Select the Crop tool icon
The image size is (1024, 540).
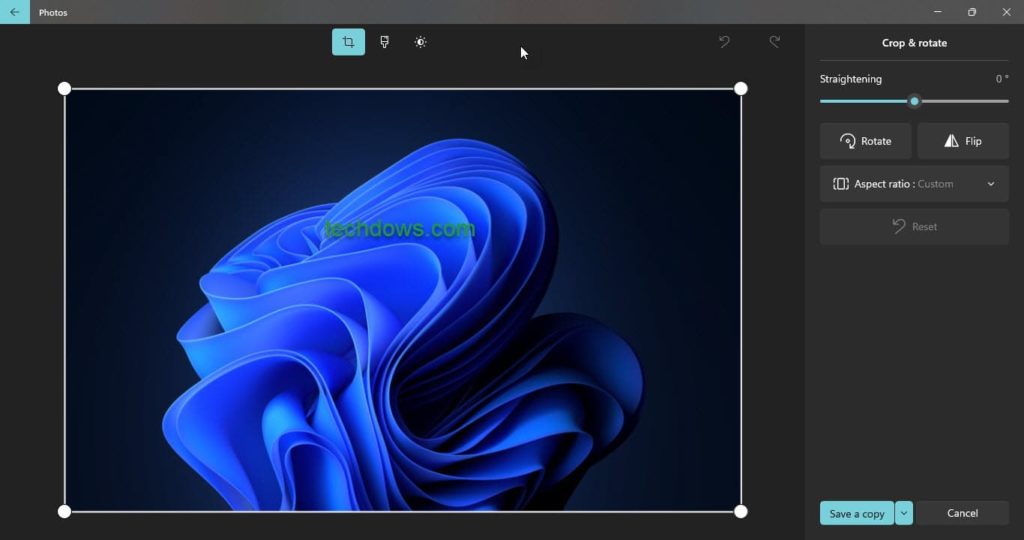348,42
